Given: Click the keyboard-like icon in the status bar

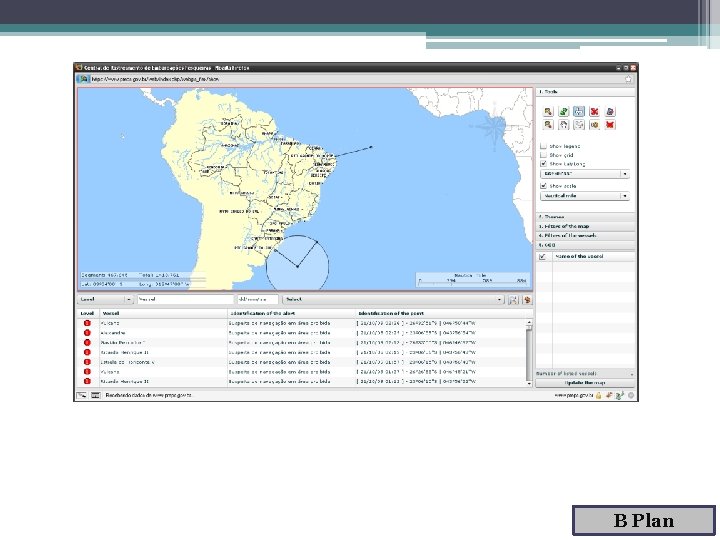Looking at the screenshot, I should (96, 395).
